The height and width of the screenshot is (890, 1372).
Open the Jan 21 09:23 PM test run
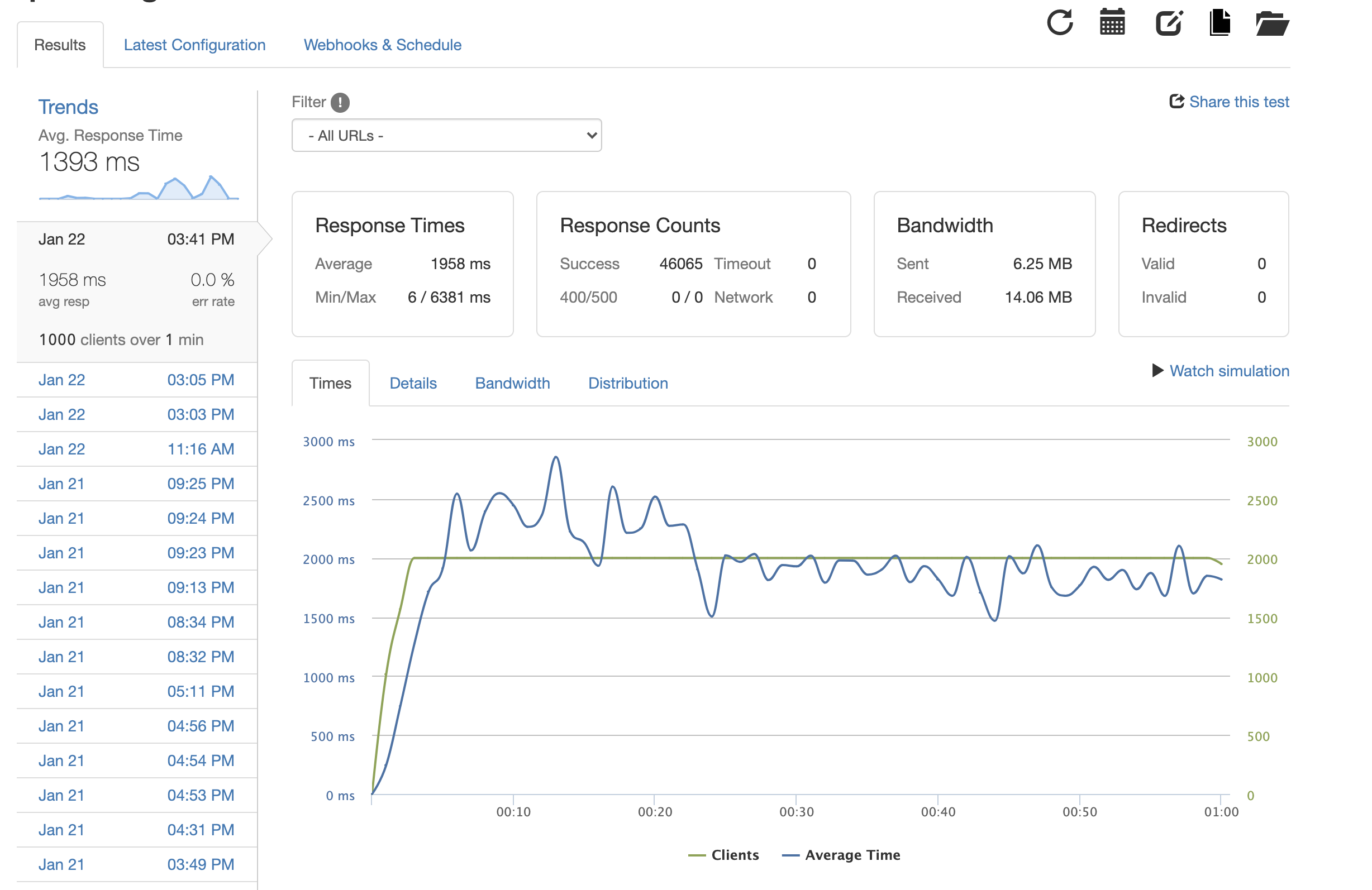(x=137, y=552)
